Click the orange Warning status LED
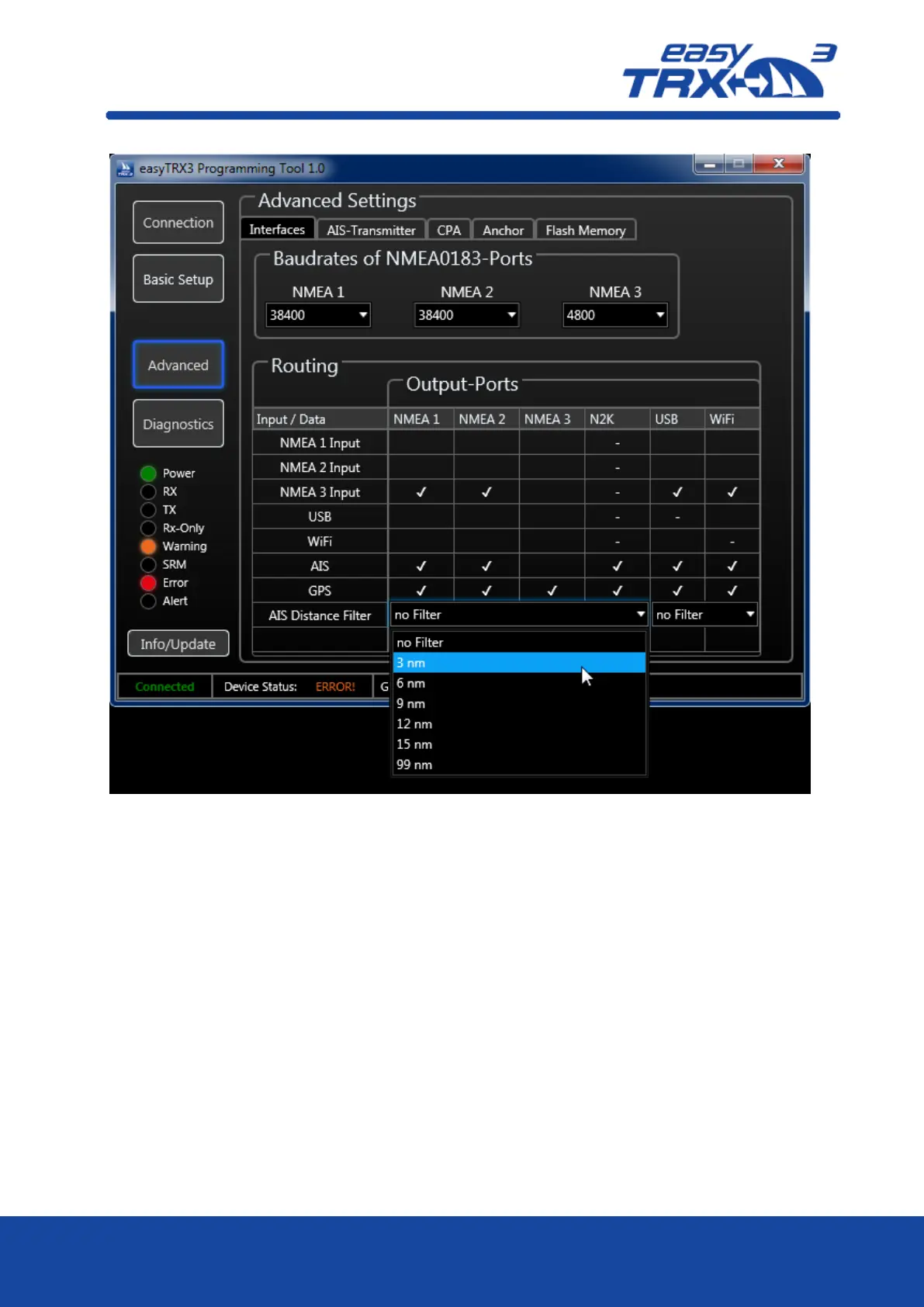 click(148, 546)
